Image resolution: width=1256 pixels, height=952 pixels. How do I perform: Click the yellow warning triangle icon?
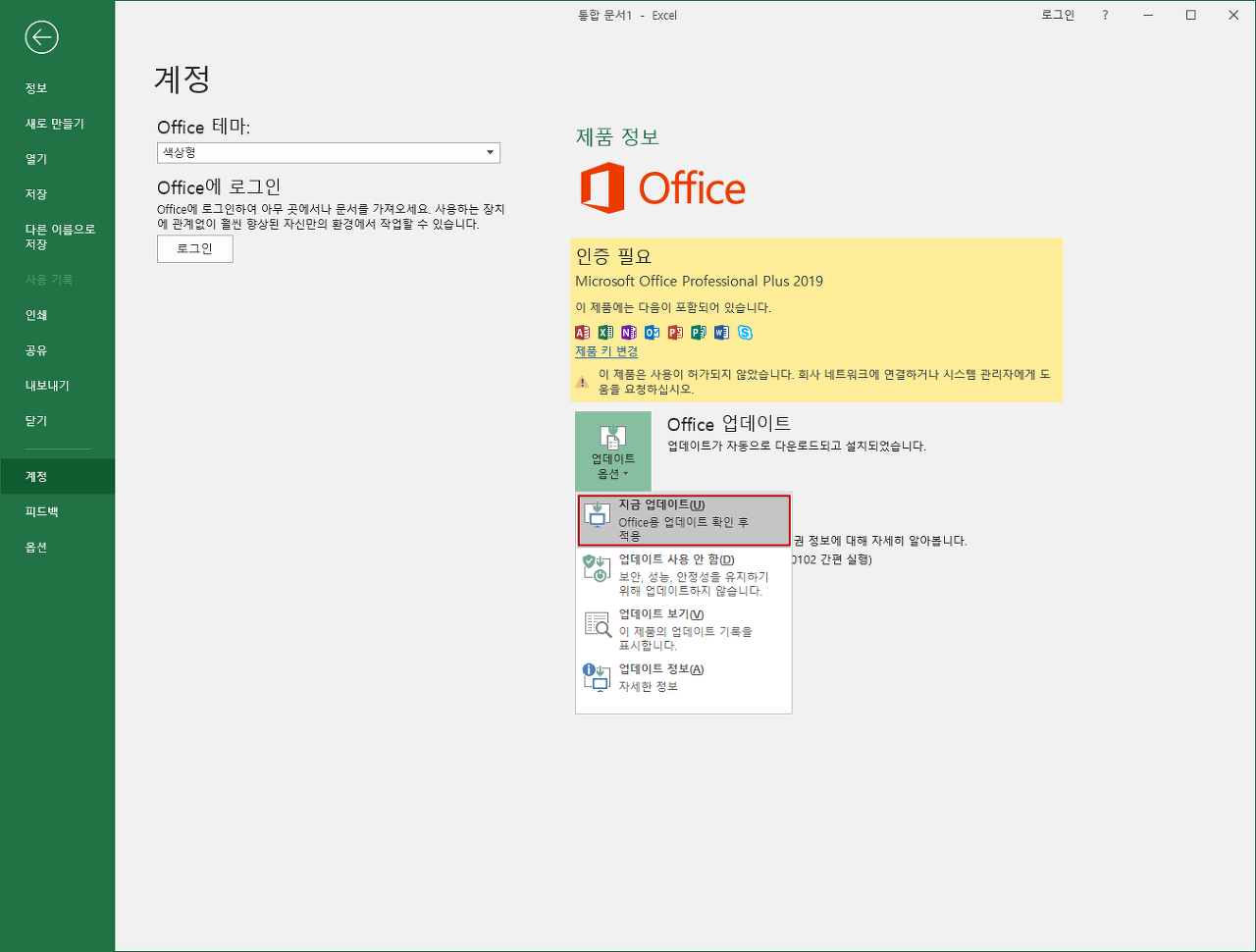583,382
